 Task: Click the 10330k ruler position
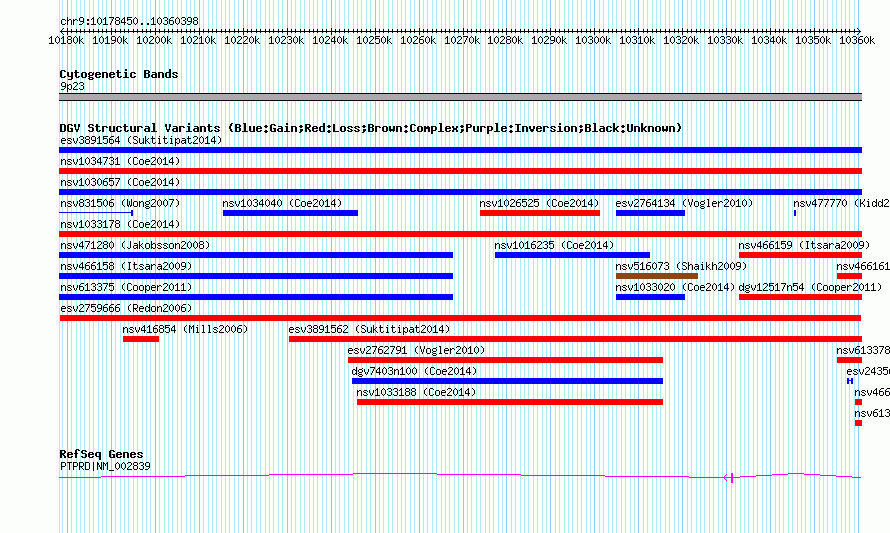[725, 40]
